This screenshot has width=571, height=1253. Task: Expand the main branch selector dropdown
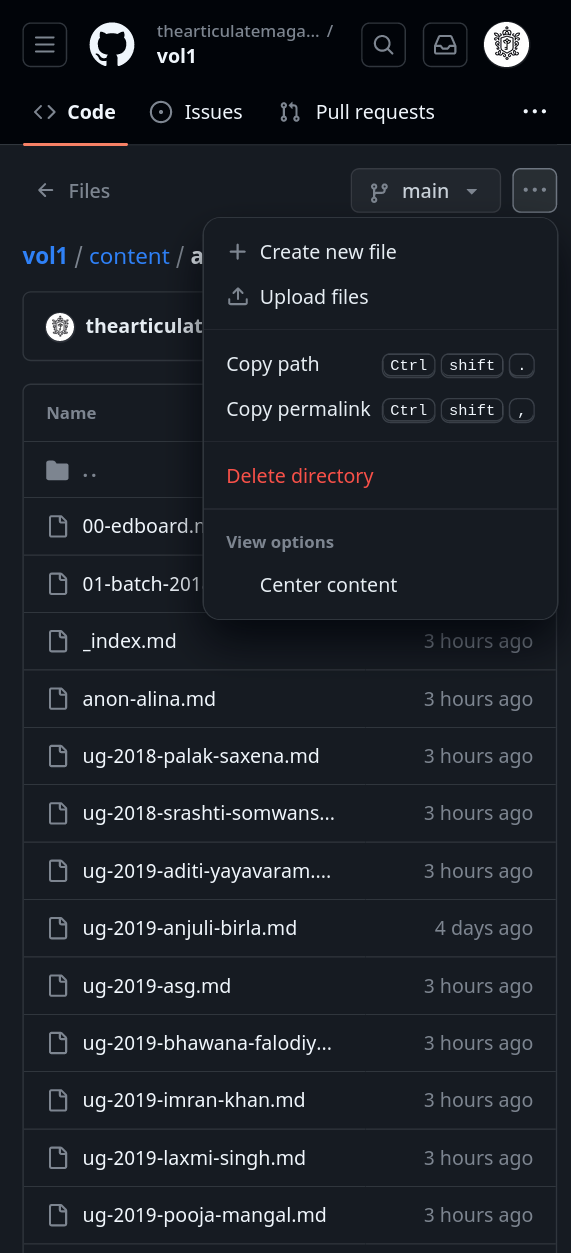(425, 191)
